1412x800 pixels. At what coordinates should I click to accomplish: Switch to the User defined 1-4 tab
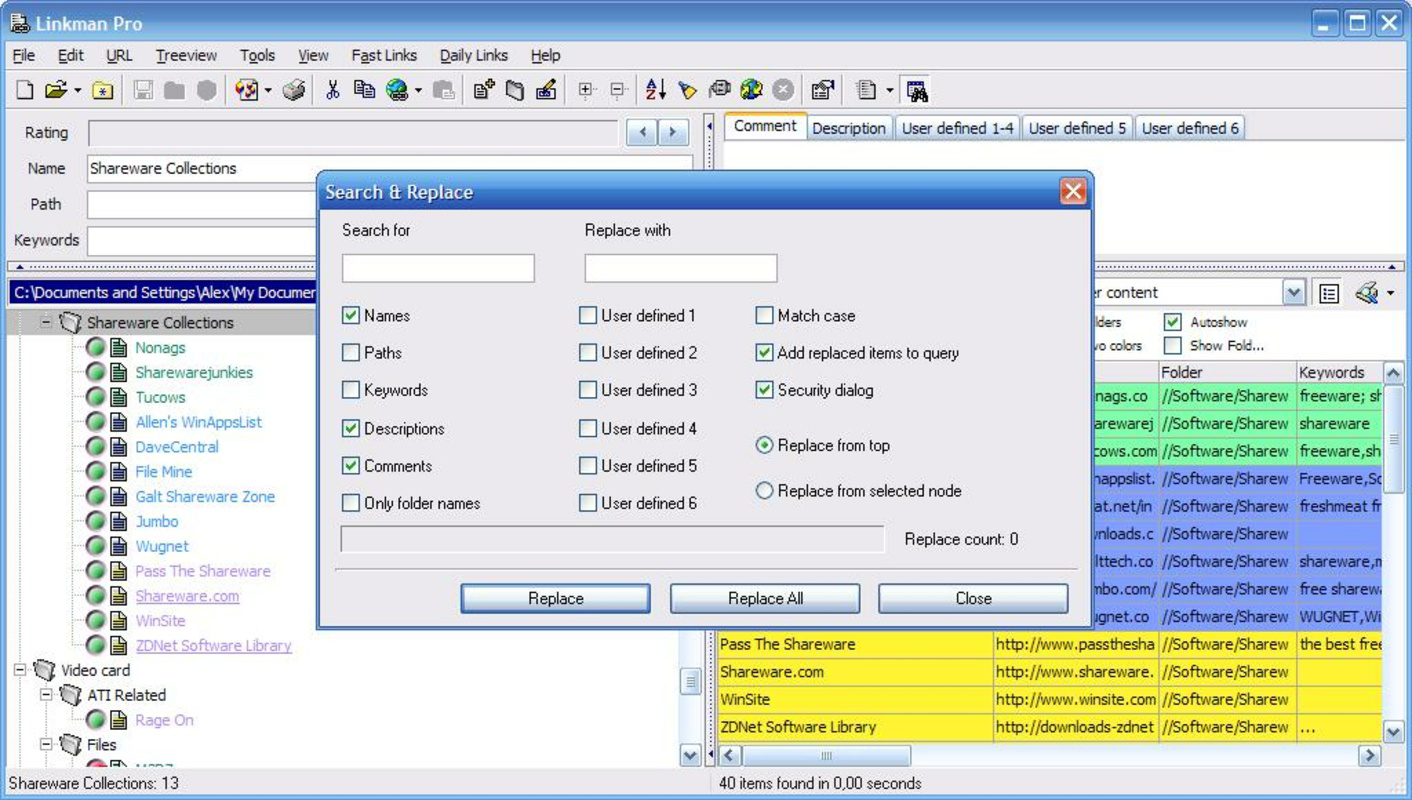click(x=957, y=128)
